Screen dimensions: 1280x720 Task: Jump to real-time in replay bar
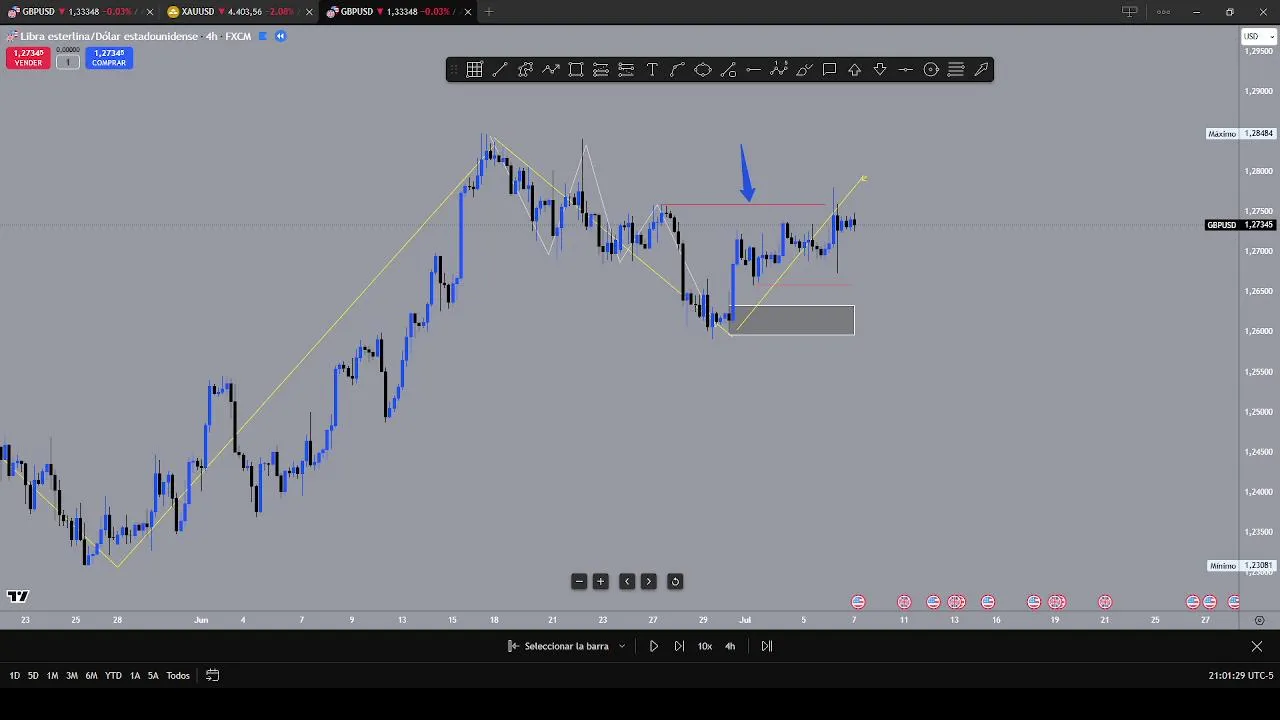(767, 646)
